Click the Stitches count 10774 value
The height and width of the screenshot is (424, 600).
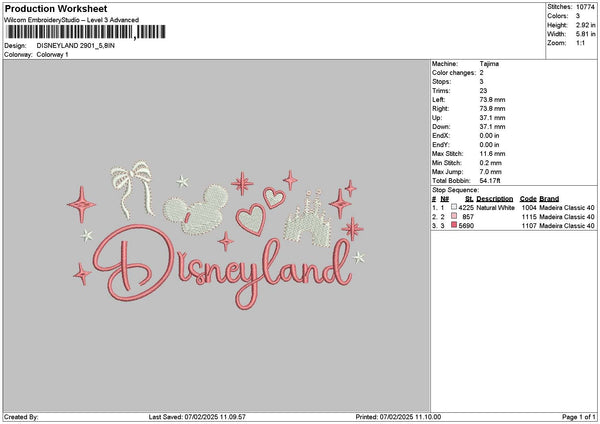pos(587,6)
